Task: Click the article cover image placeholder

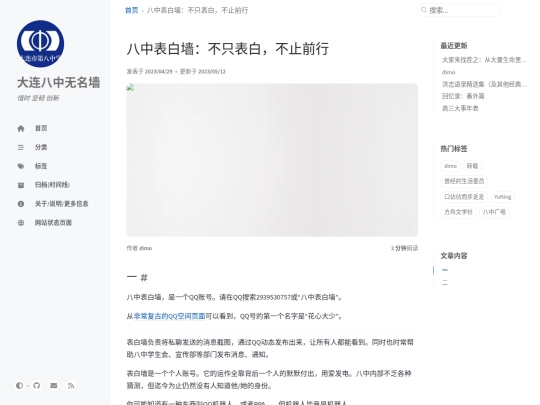Action: coord(272,160)
